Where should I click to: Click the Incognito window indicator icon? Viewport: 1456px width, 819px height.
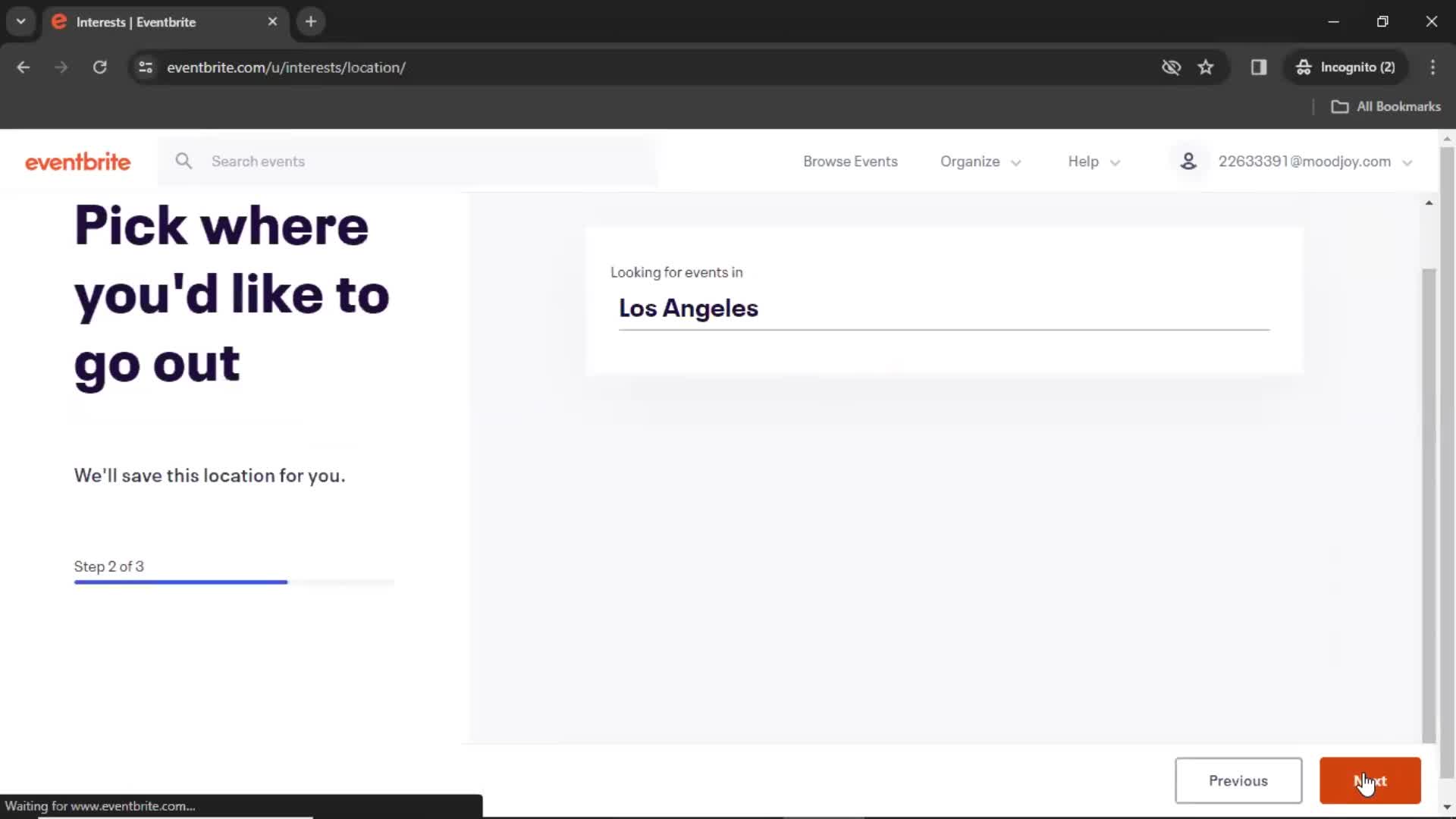tap(1303, 67)
